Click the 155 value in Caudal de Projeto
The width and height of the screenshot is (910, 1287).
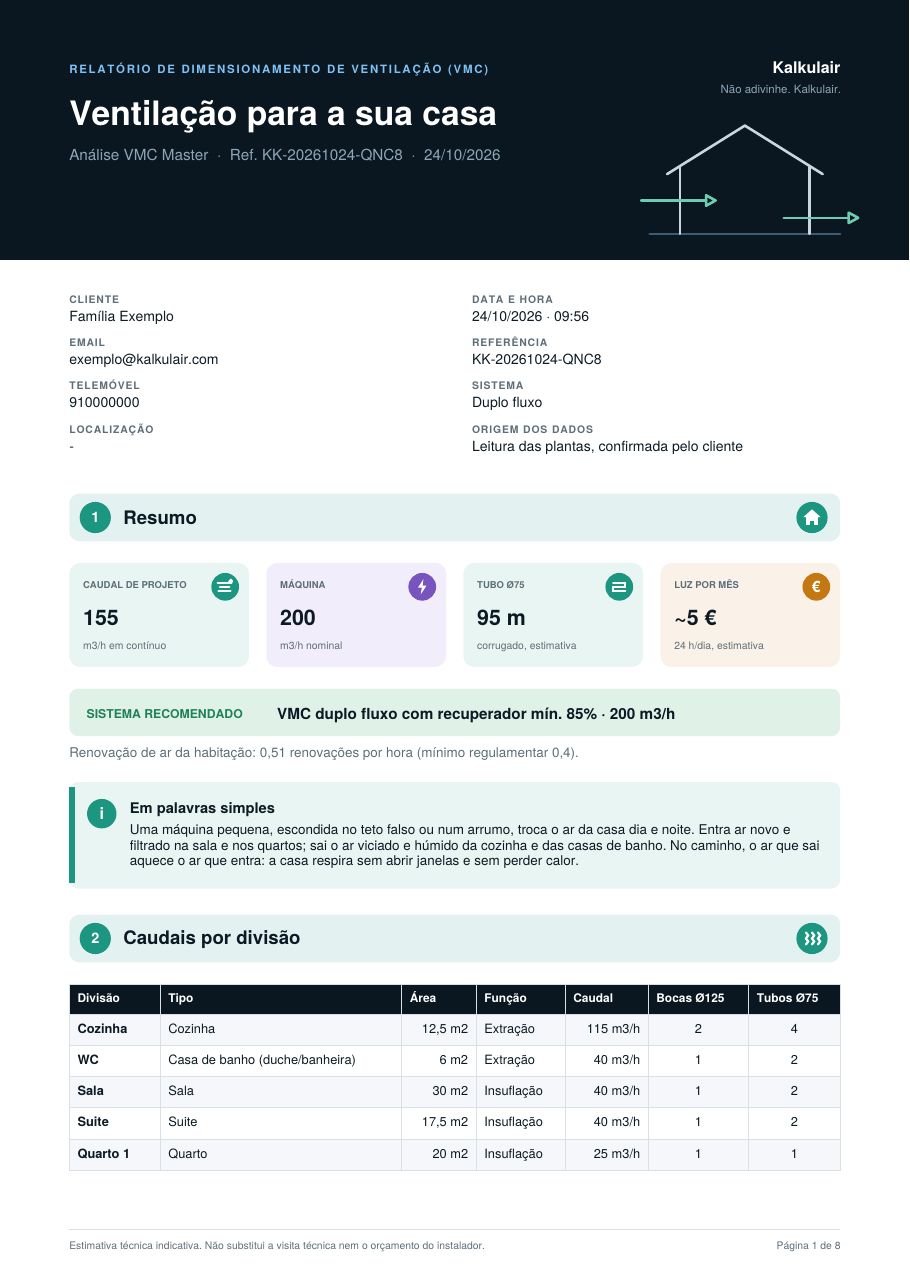point(101,618)
